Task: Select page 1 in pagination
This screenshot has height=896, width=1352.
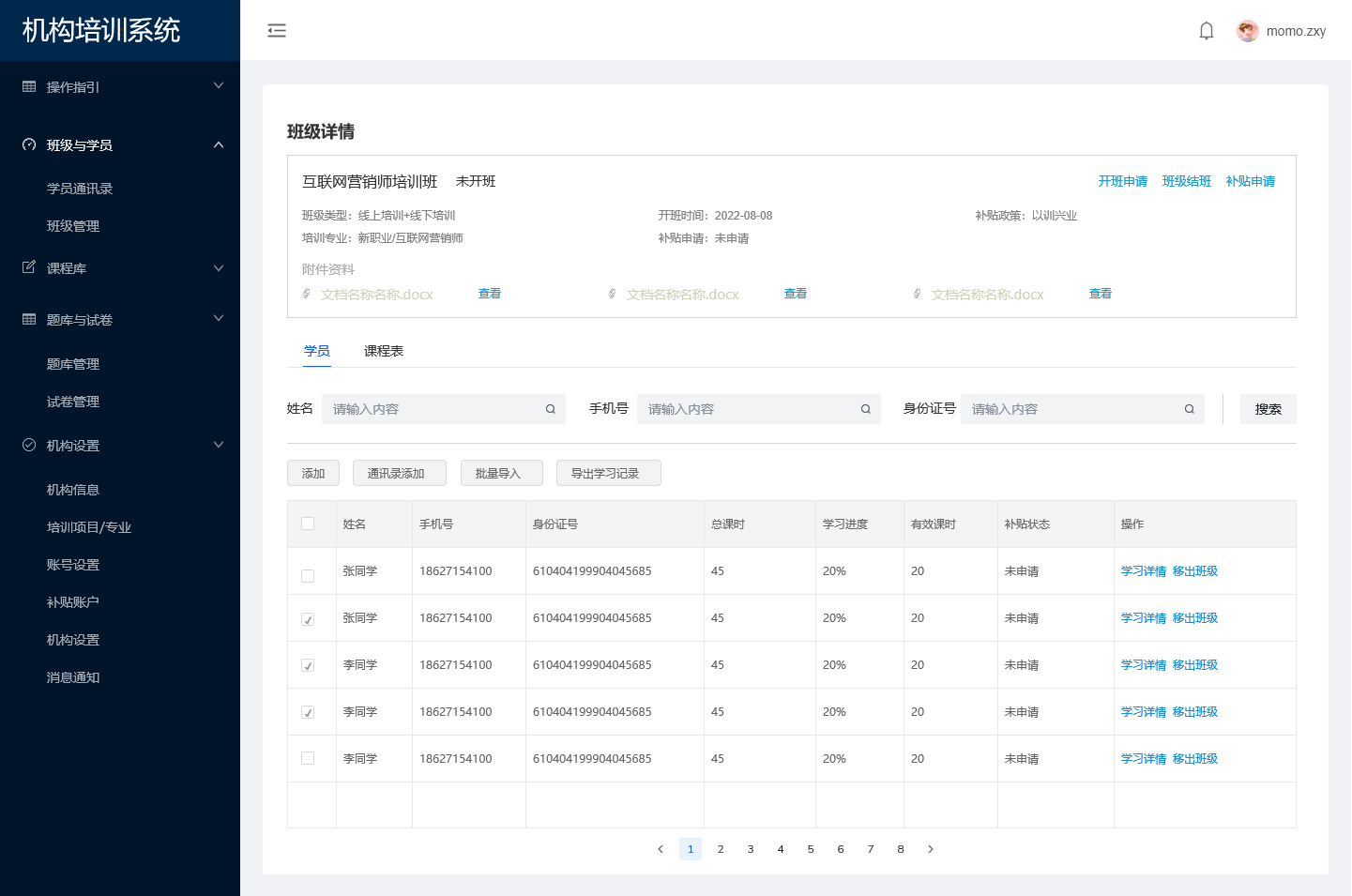Action: click(691, 849)
